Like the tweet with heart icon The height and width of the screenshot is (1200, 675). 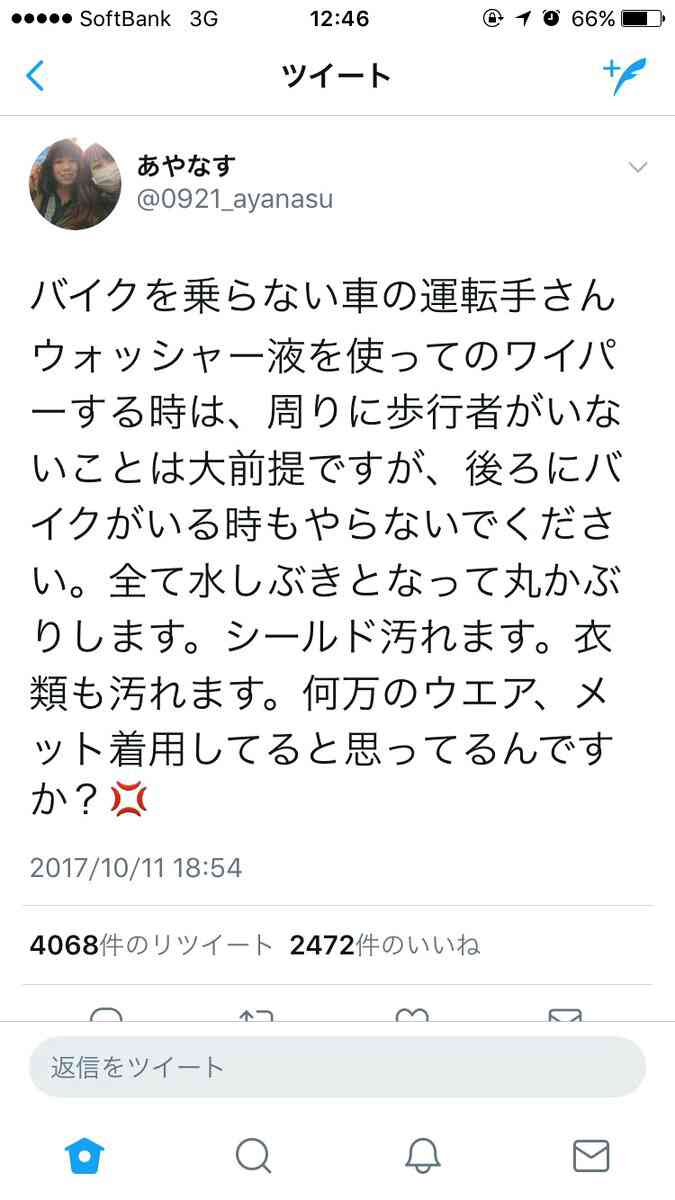412,1015
